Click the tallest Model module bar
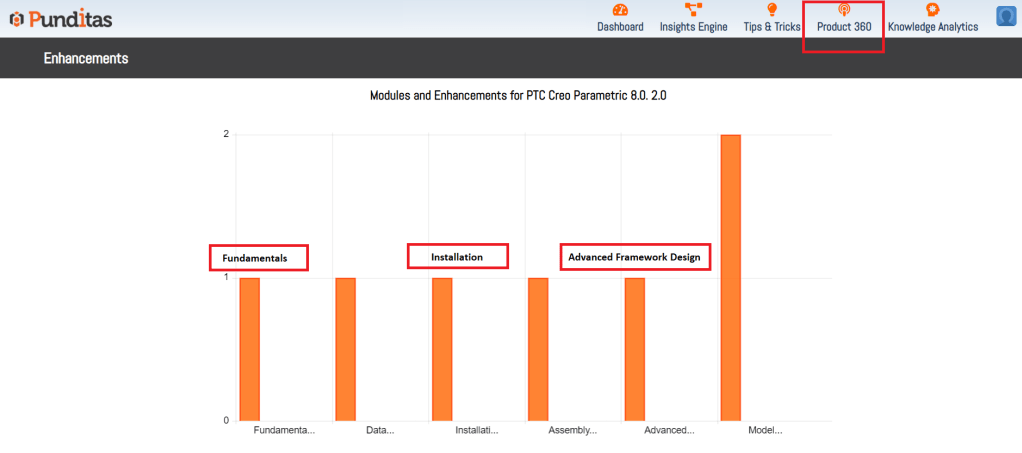 pos(731,278)
